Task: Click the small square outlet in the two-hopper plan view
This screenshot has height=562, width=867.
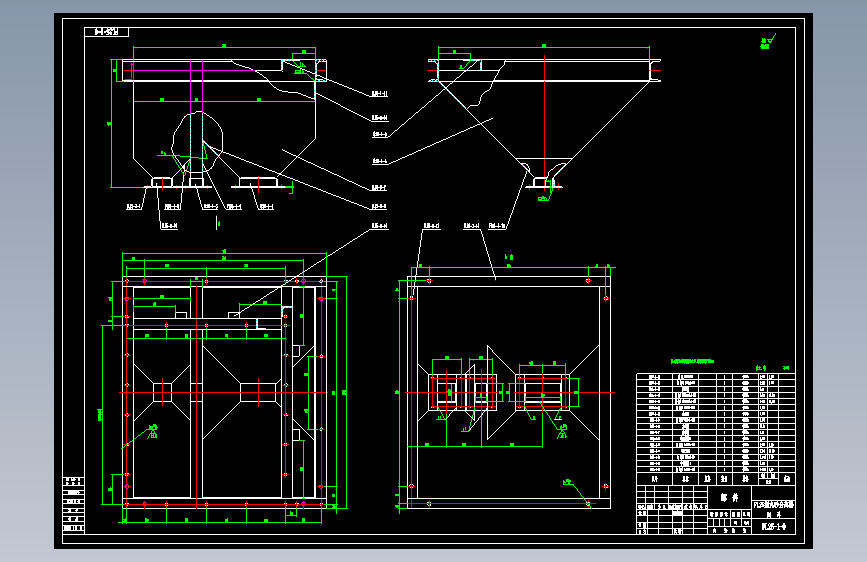Action: [163, 393]
